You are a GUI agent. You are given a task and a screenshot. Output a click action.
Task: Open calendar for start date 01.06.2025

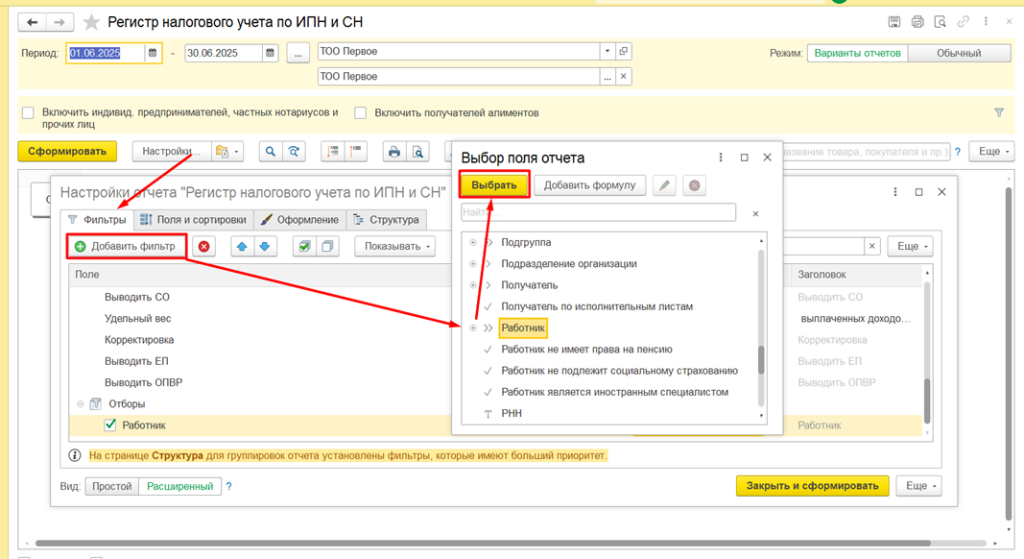152,53
